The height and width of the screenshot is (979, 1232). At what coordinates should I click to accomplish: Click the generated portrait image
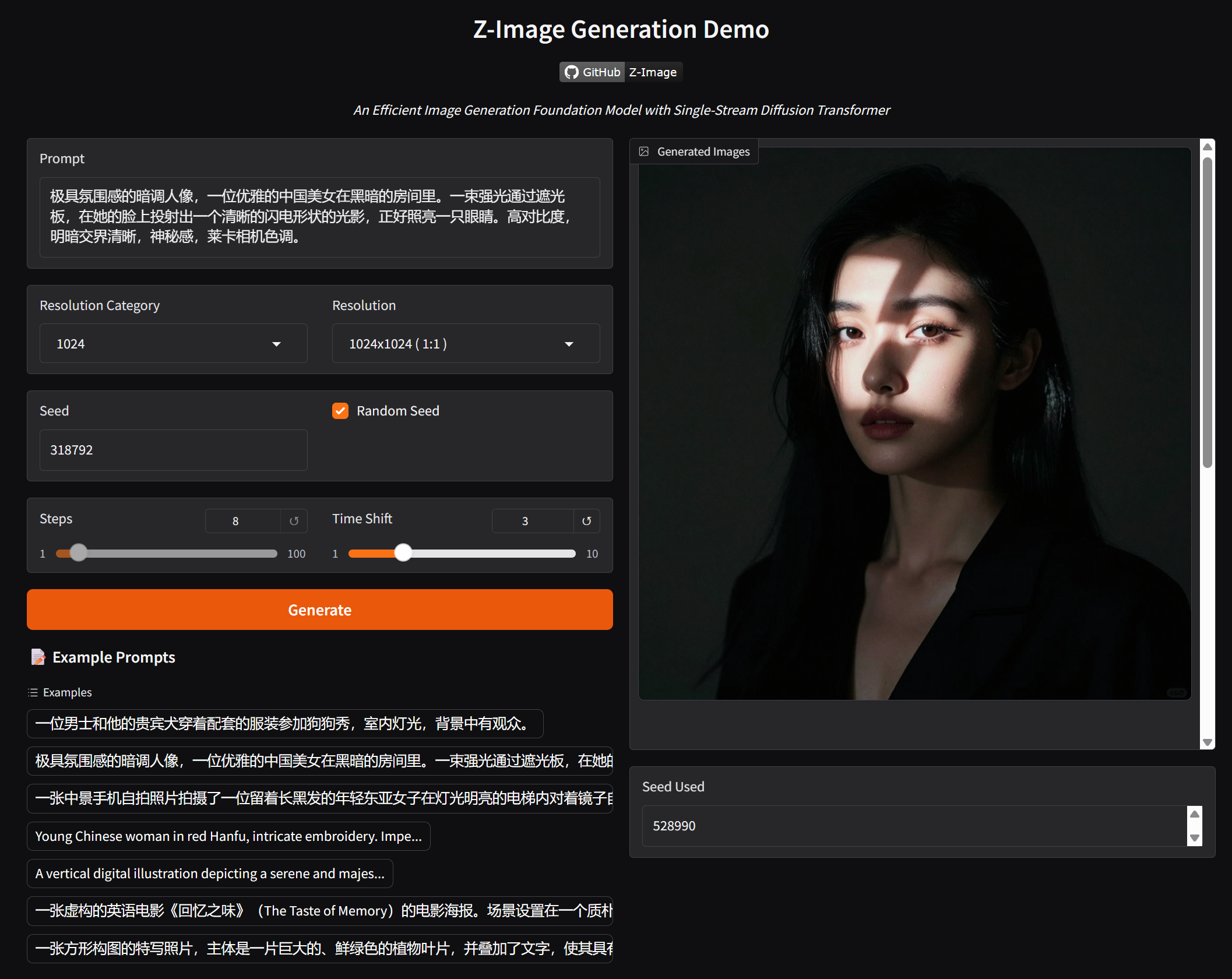tap(914, 424)
